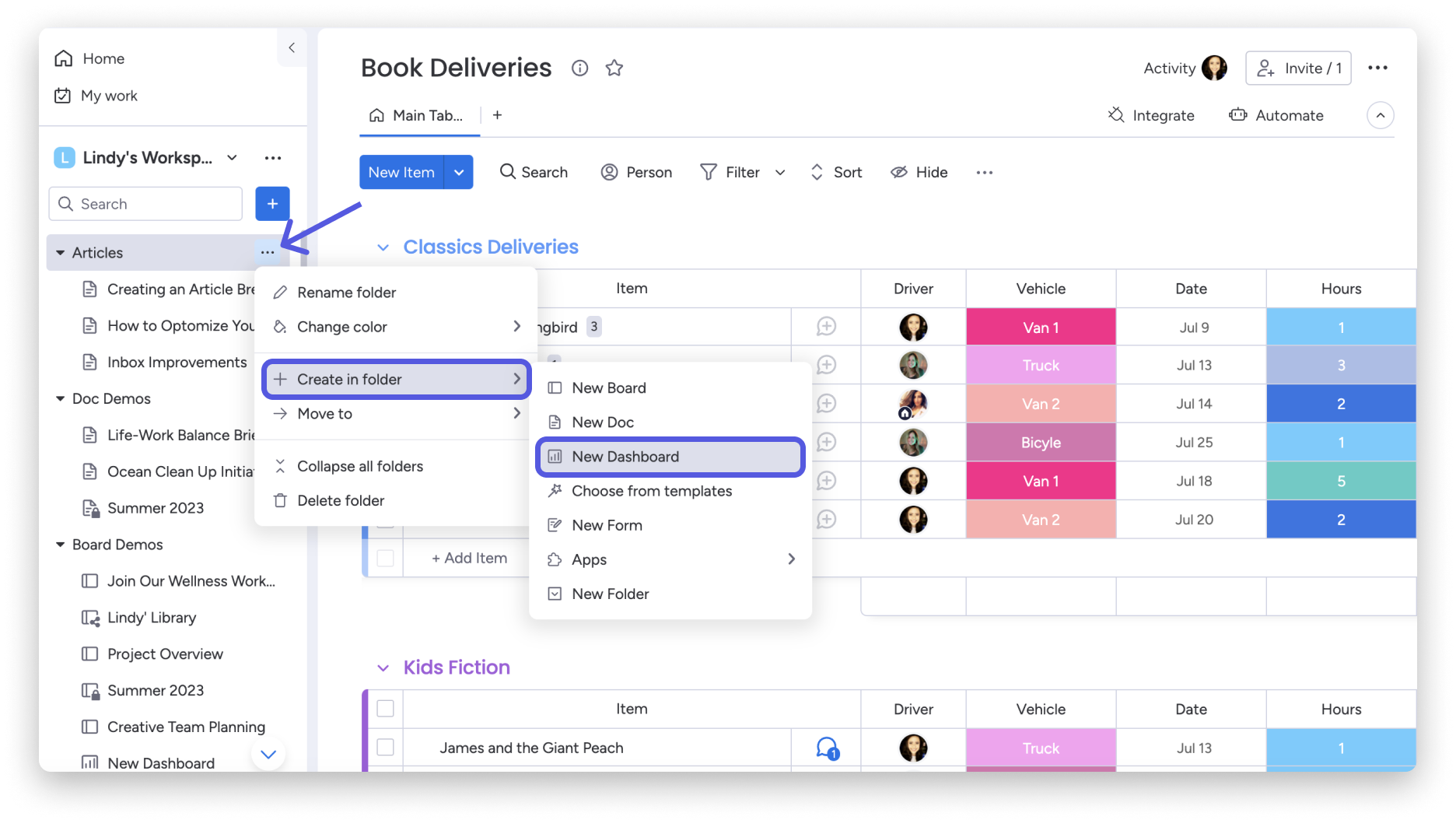Viewport: 1456px width, 820px height.
Task: Click inside the sidebar Search field
Action: click(145, 203)
